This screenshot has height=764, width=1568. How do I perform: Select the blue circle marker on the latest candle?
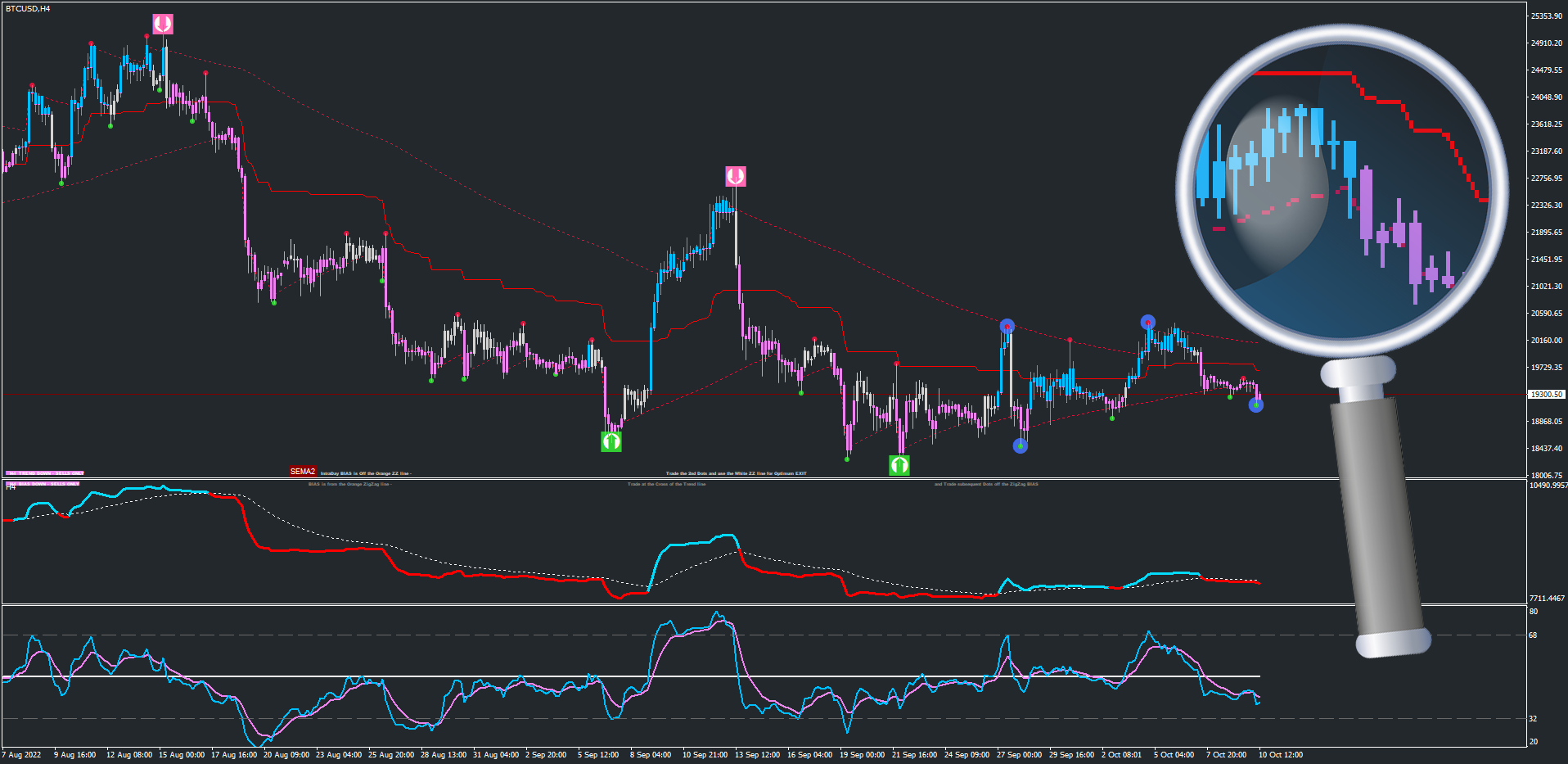coord(1256,405)
